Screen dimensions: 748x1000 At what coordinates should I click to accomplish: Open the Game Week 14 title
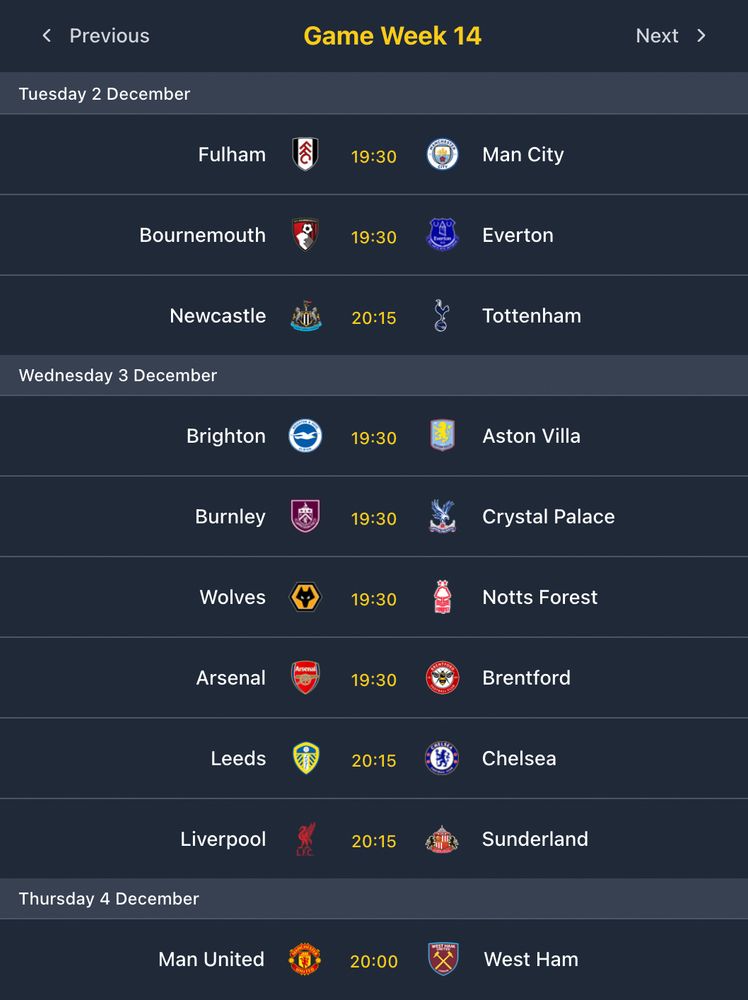[392, 36]
